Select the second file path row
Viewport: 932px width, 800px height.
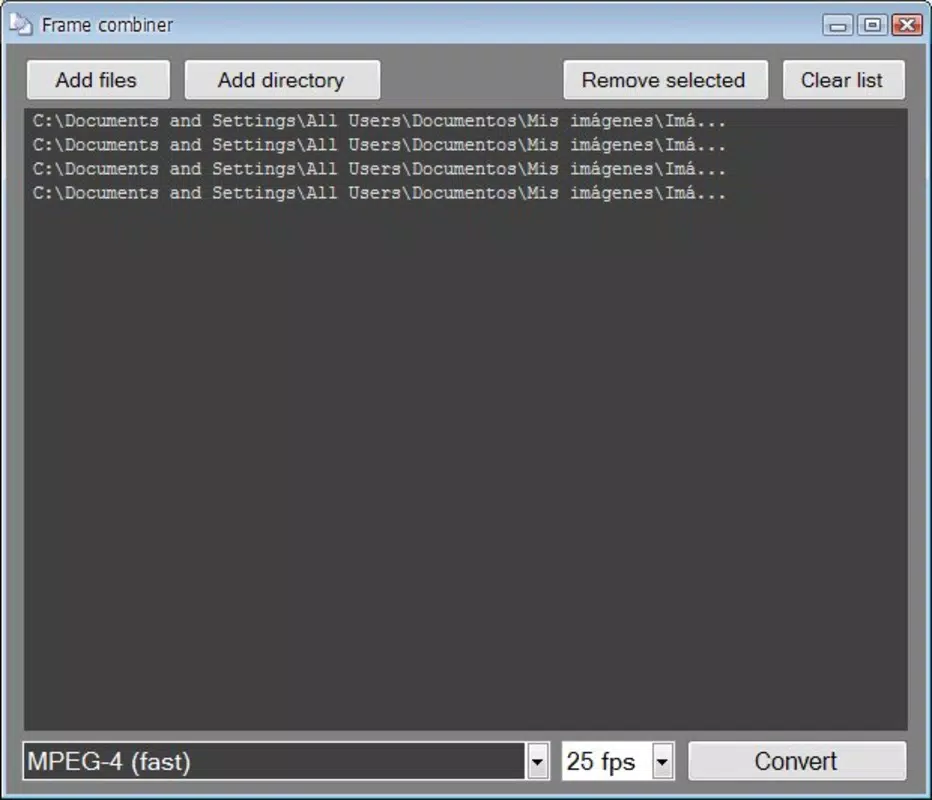point(465,145)
